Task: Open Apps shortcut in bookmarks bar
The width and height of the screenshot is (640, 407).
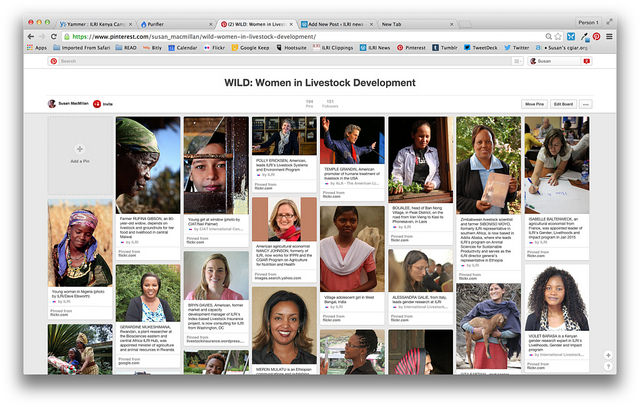Action: (37, 48)
